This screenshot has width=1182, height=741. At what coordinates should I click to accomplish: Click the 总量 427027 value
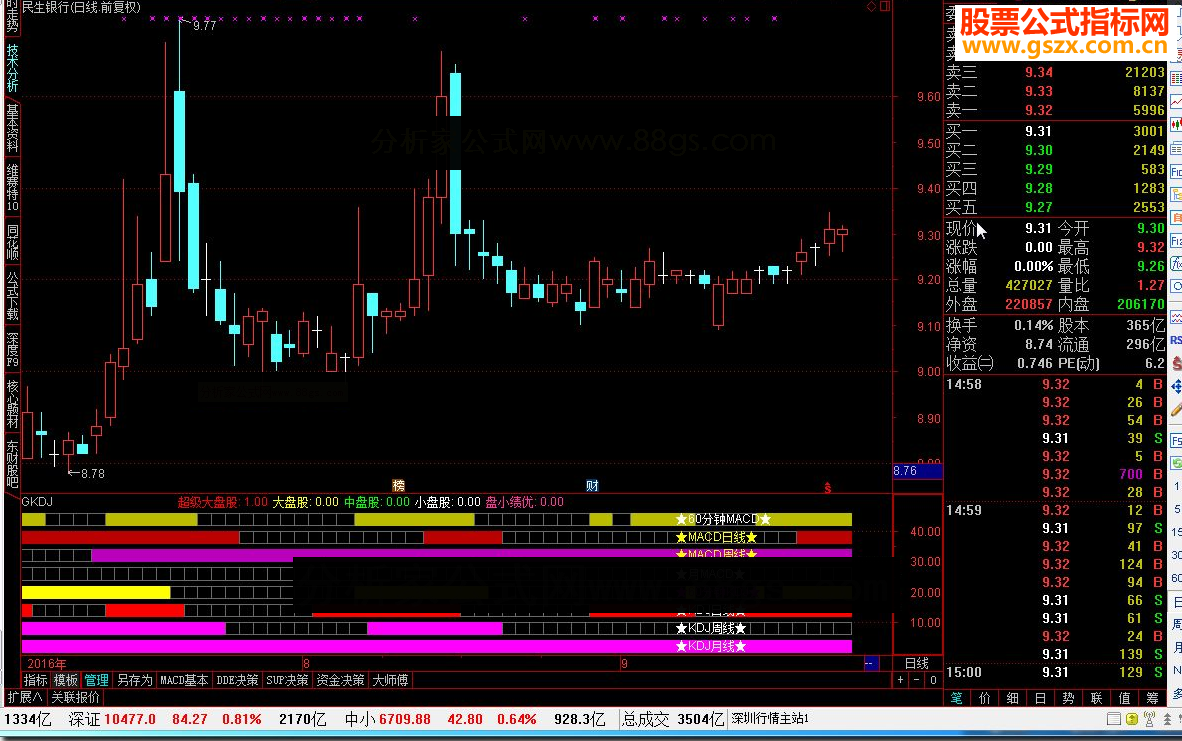(1029, 286)
